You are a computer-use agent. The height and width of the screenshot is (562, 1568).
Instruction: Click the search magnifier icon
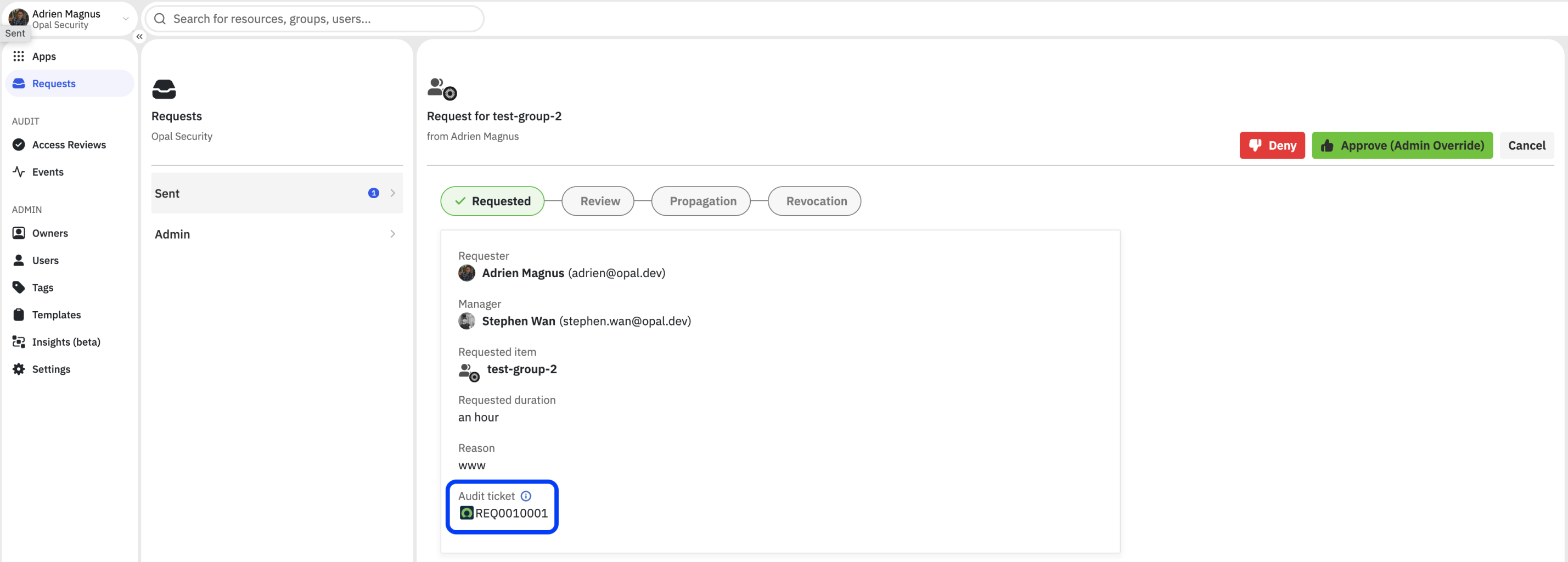coord(160,19)
